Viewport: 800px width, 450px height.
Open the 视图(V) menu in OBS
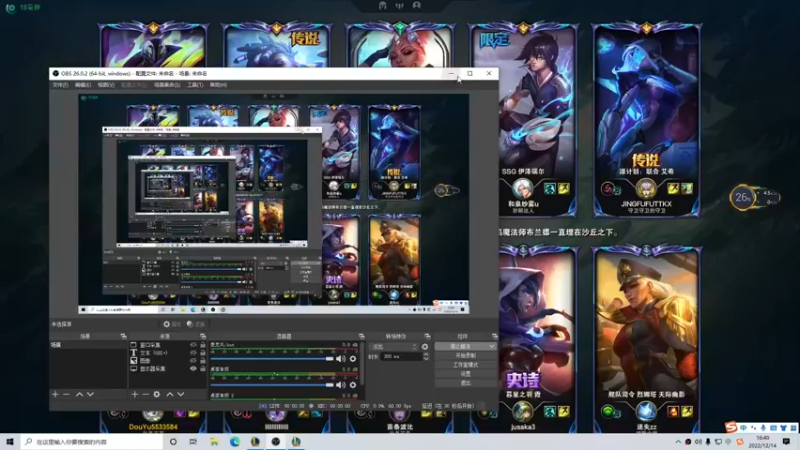click(106, 85)
